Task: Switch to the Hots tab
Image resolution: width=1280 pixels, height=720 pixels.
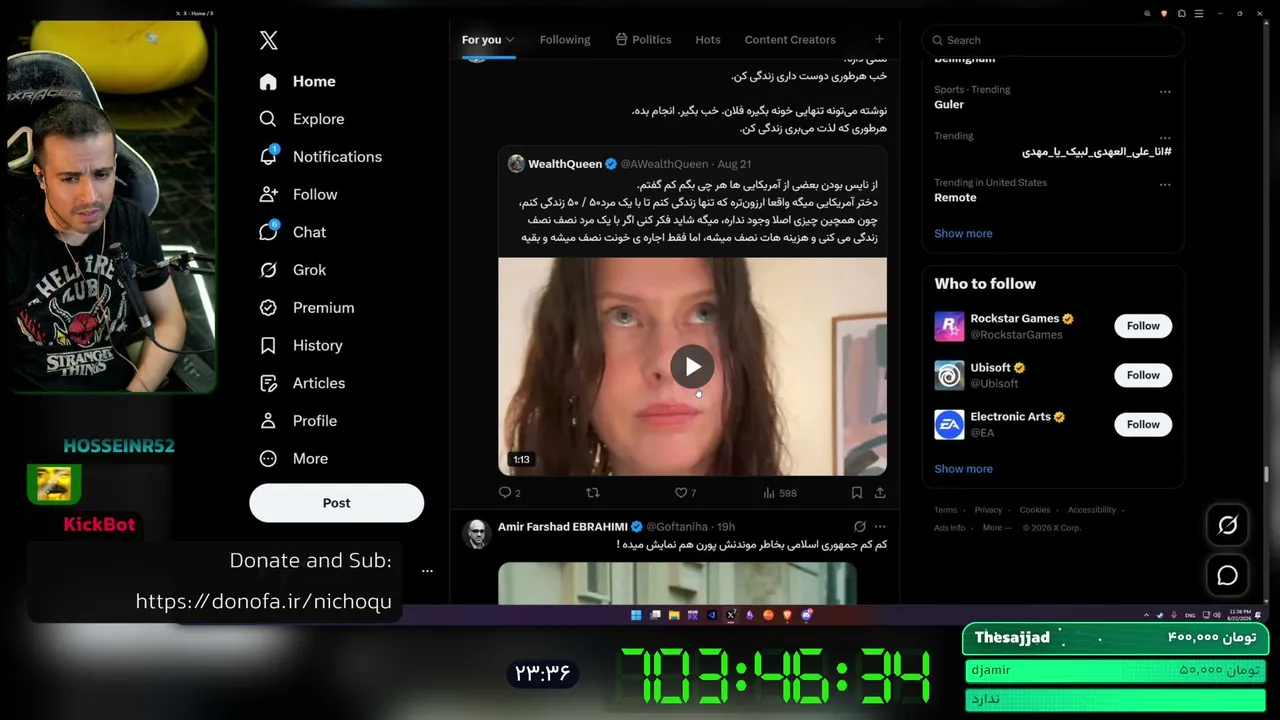Action: pyautogui.click(x=708, y=40)
